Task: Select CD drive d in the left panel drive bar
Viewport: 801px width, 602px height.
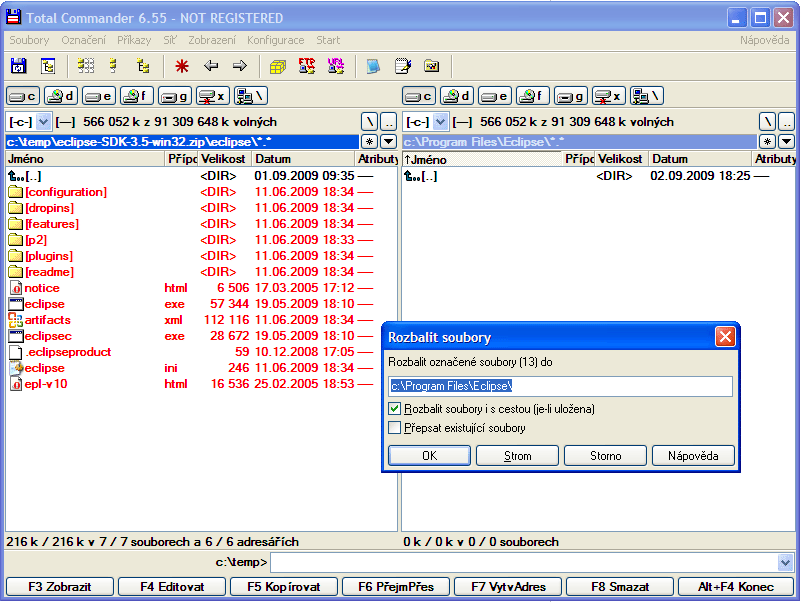Action: [x=61, y=96]
